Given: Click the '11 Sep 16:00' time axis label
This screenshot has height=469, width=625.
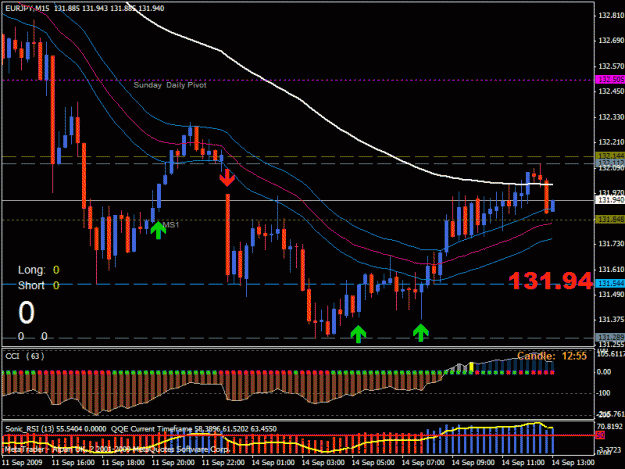Looking at the screenshot, I should [x=73, y=463].
